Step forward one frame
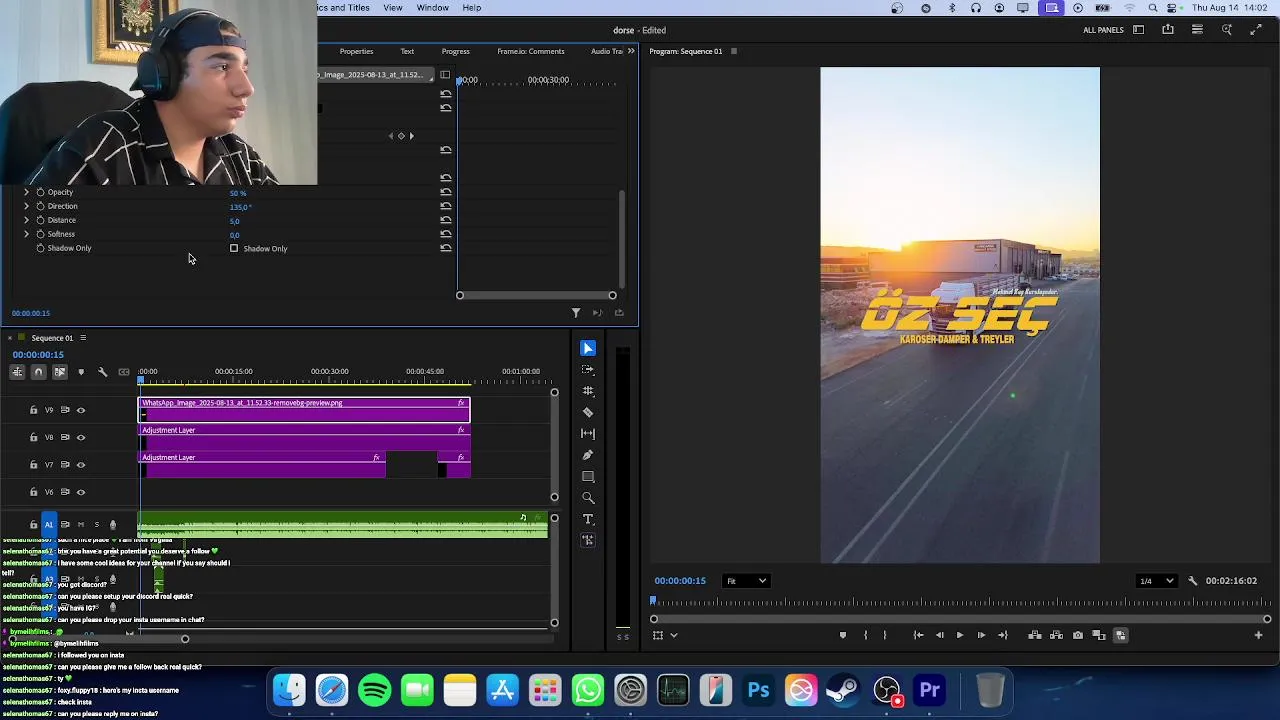The width and height of the screenshot is (1280, 720). (981, 635)
